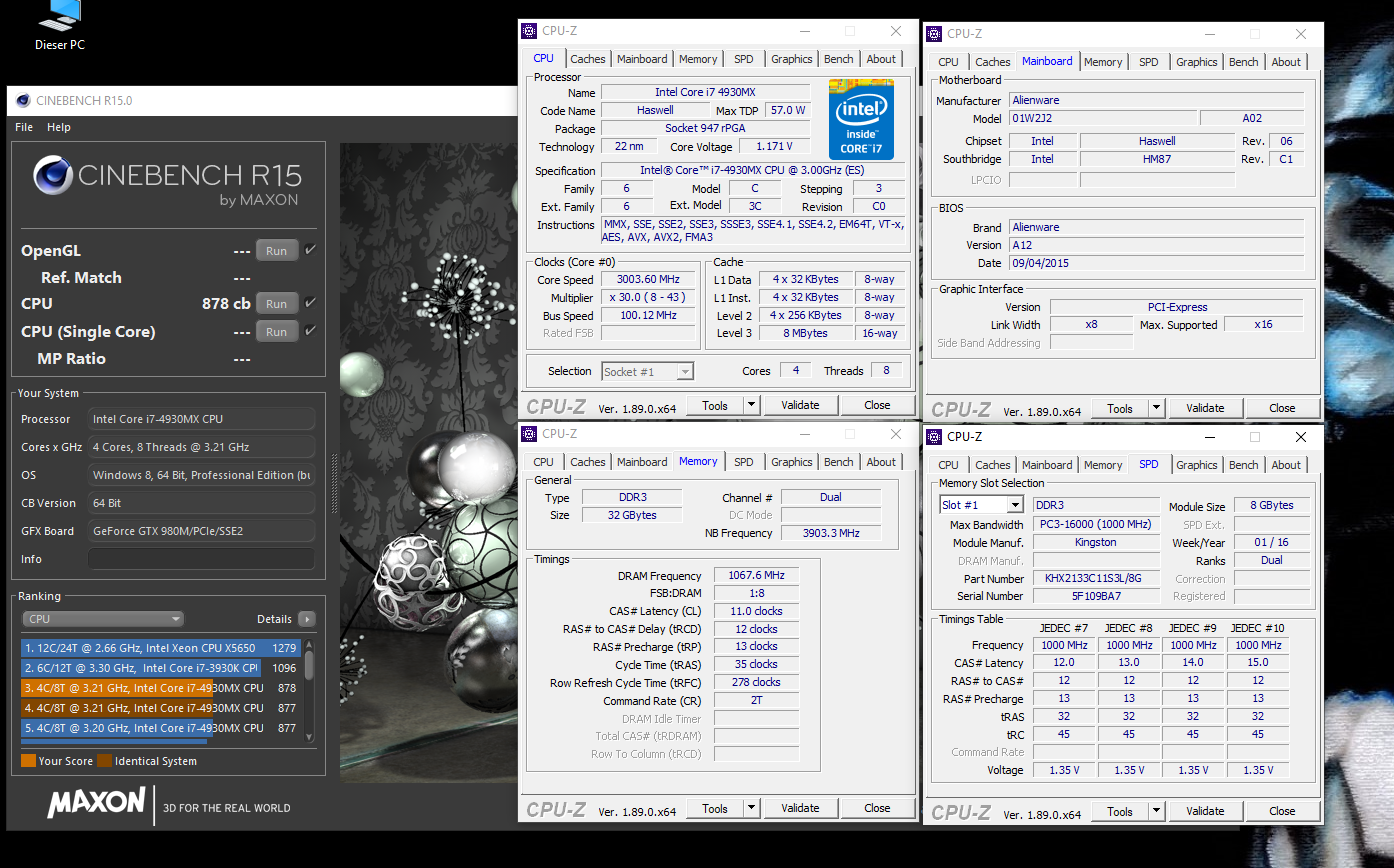Expand the ranking Details arrow button
The image size is (1394, 868).
click(x=307, y=619)
